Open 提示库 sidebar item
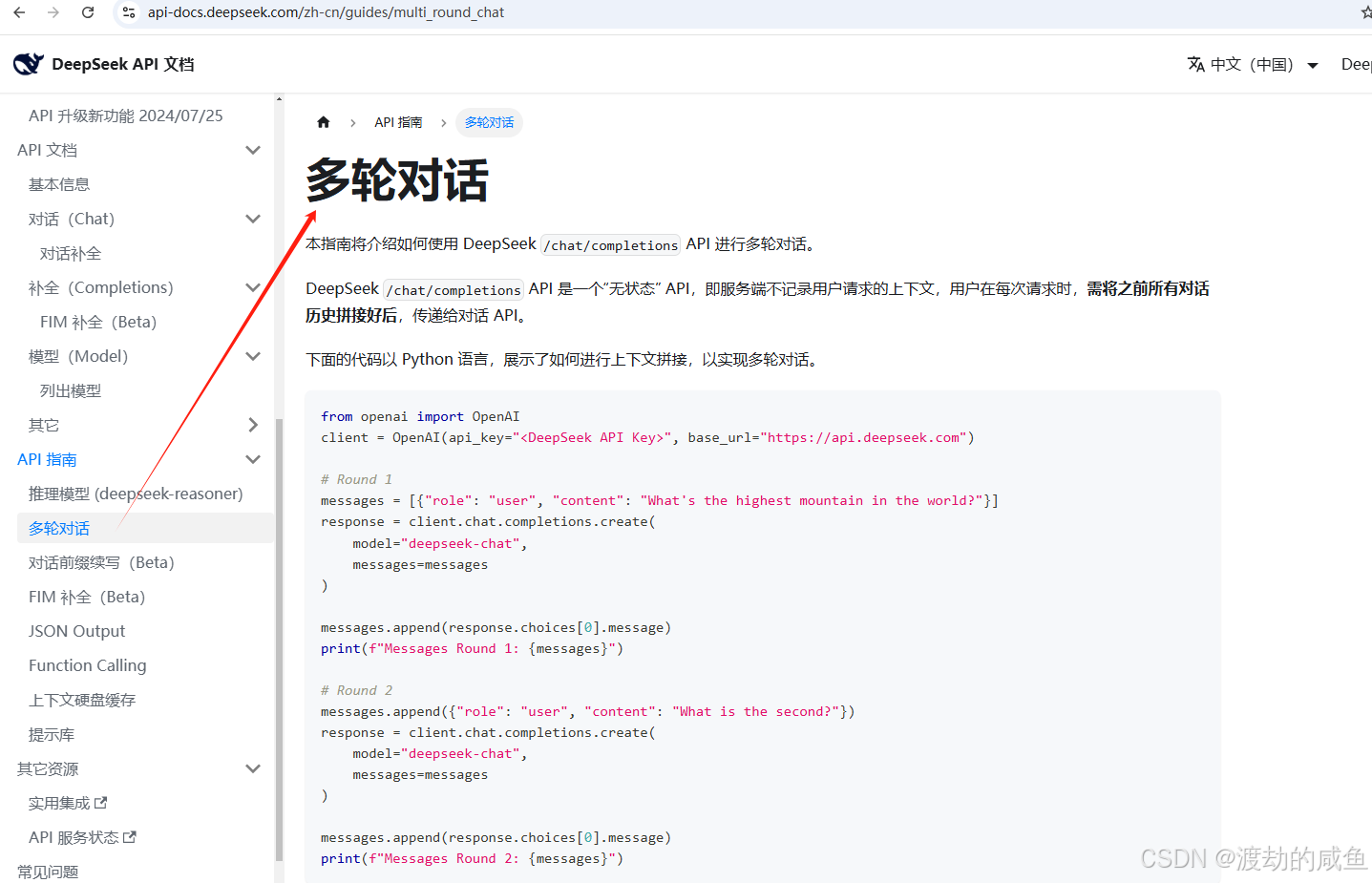The height and width of the screenshot is (883, 1372). point(52,734)
